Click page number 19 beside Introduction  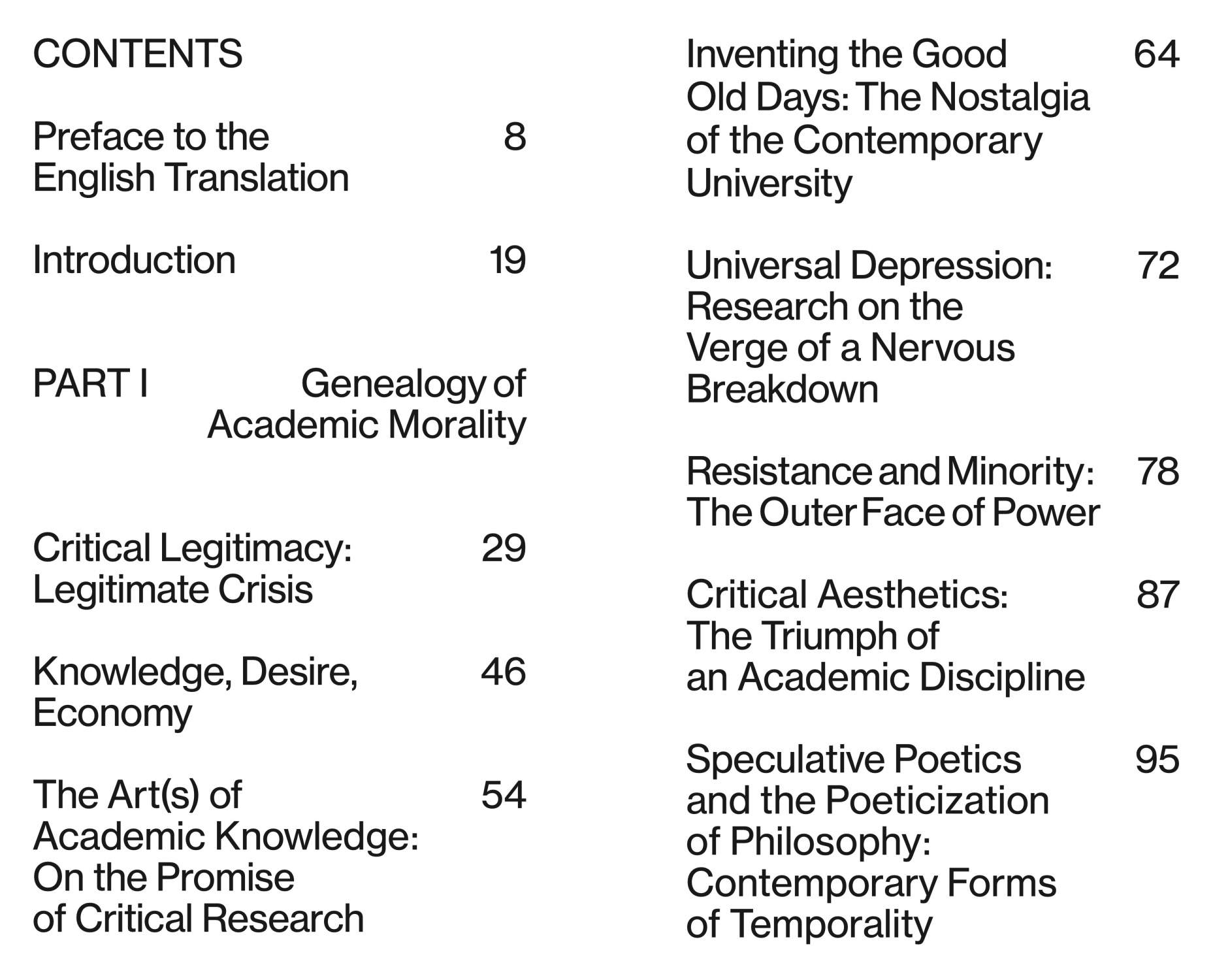coord(507,260)
